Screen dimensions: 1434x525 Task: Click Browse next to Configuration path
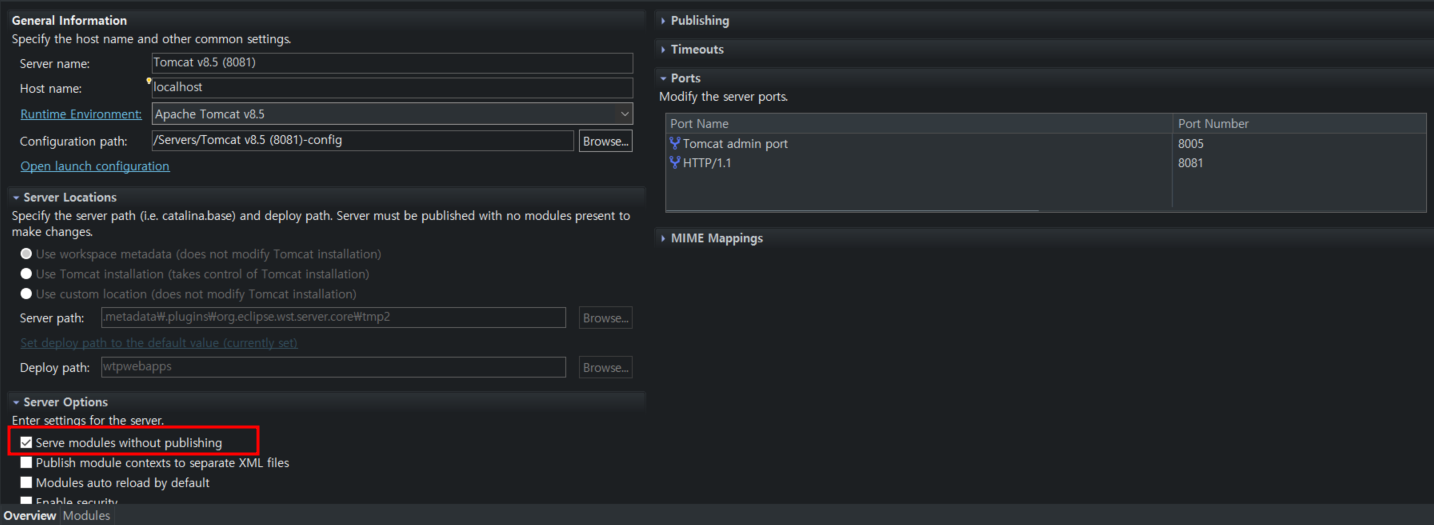605,141
